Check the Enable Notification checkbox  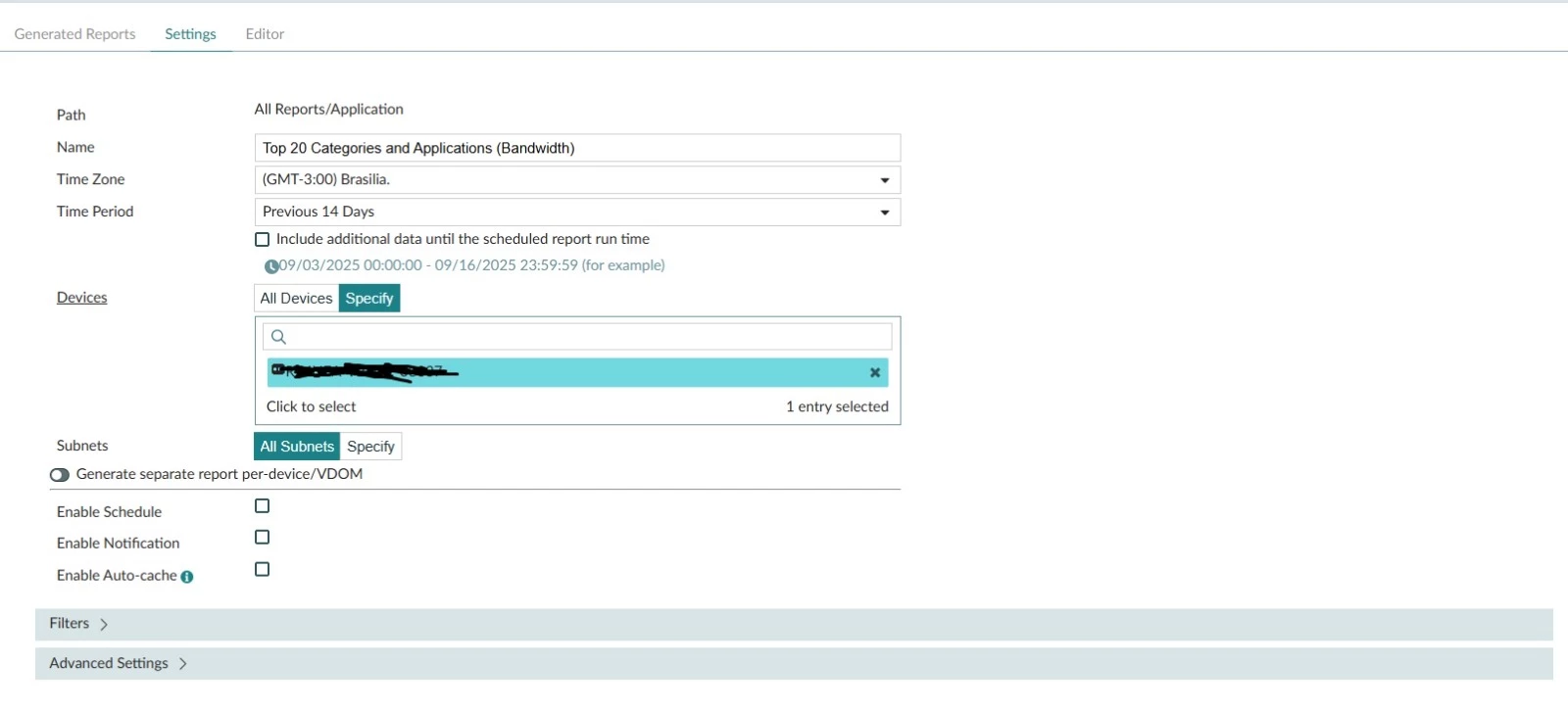(x=262, y=538)
